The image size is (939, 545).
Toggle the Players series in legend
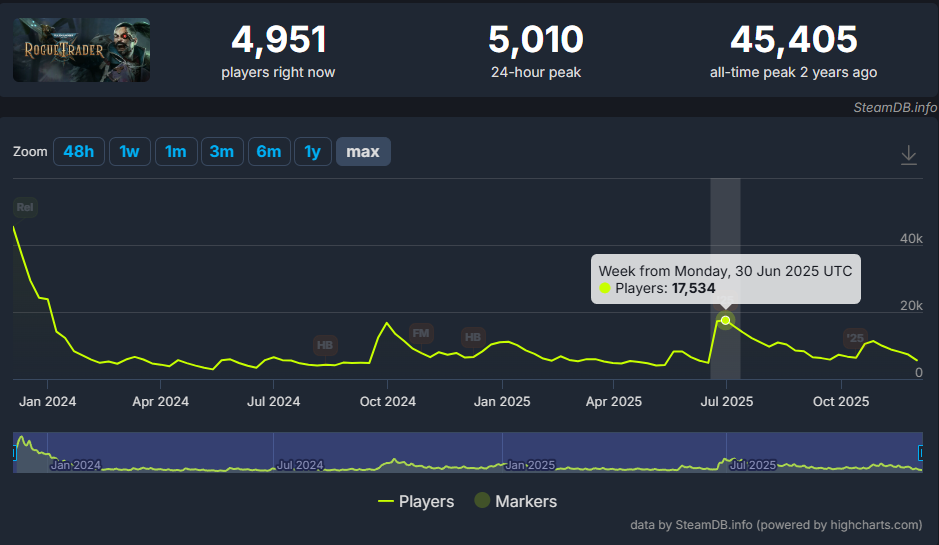pos(416,501)
